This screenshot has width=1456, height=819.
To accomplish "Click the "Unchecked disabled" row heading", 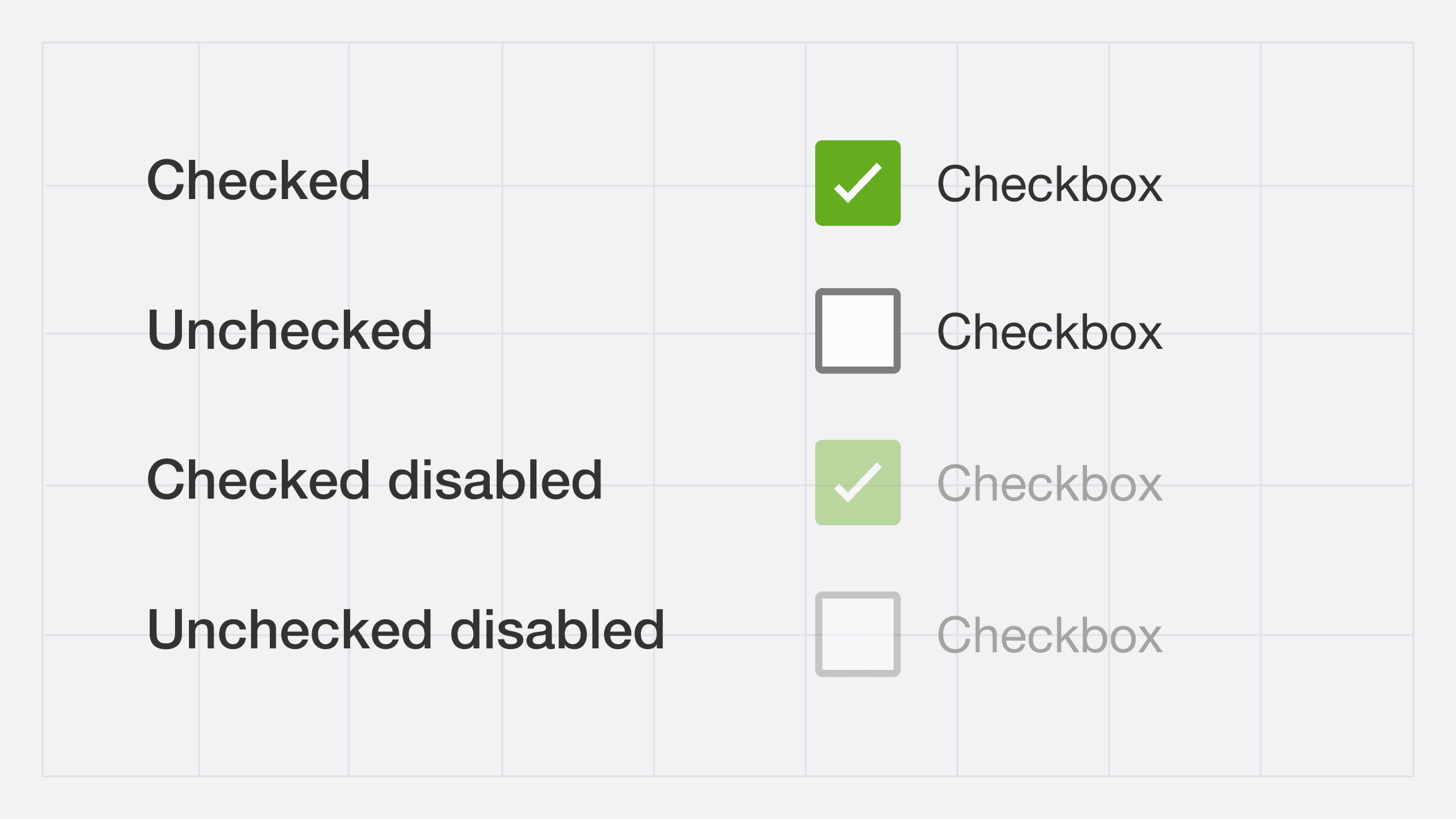I will point(406,629).
